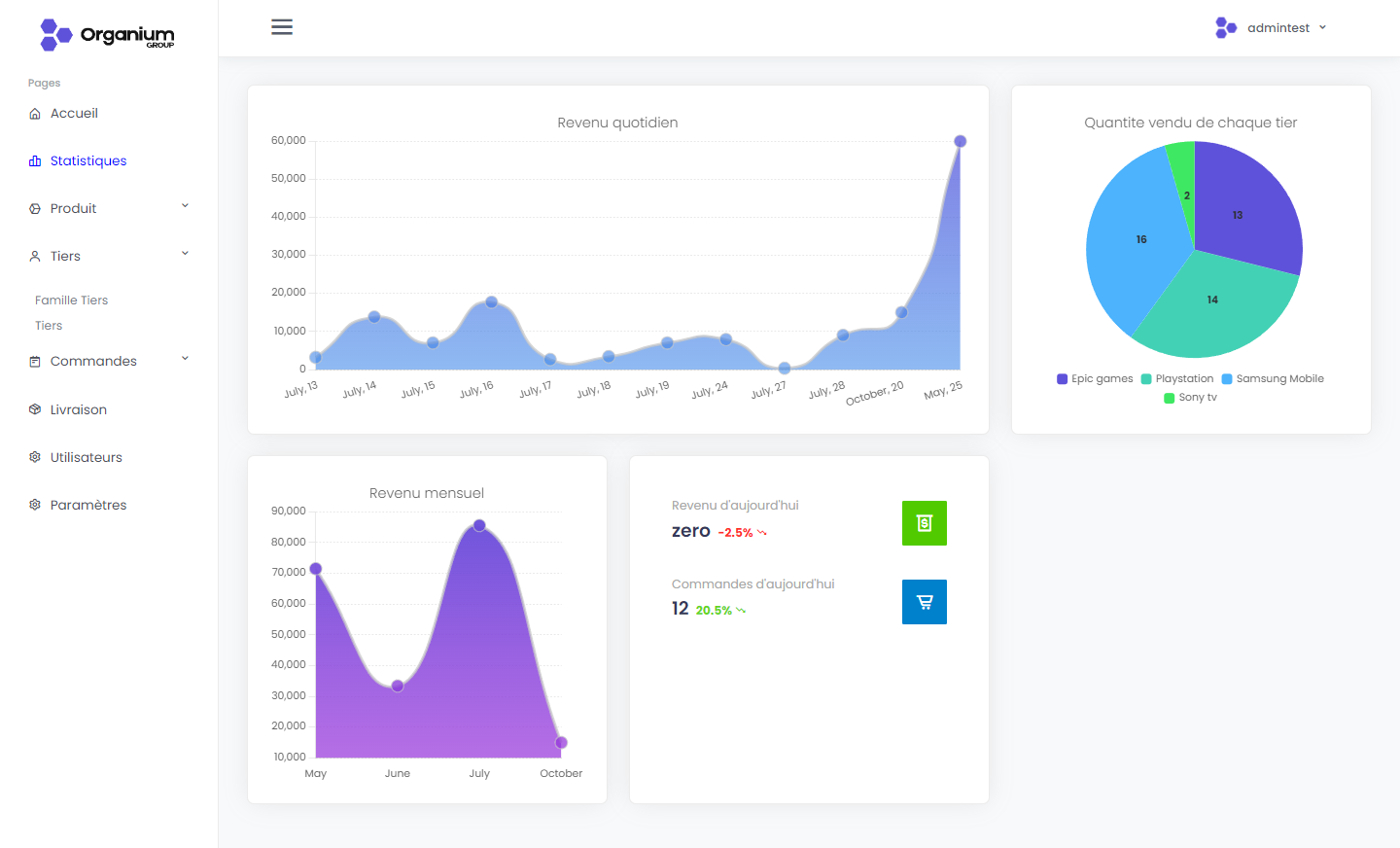Open the Famille Tiers link
Screen dimensions: 1400x848
pyautogui.click(x=71, y=300)
